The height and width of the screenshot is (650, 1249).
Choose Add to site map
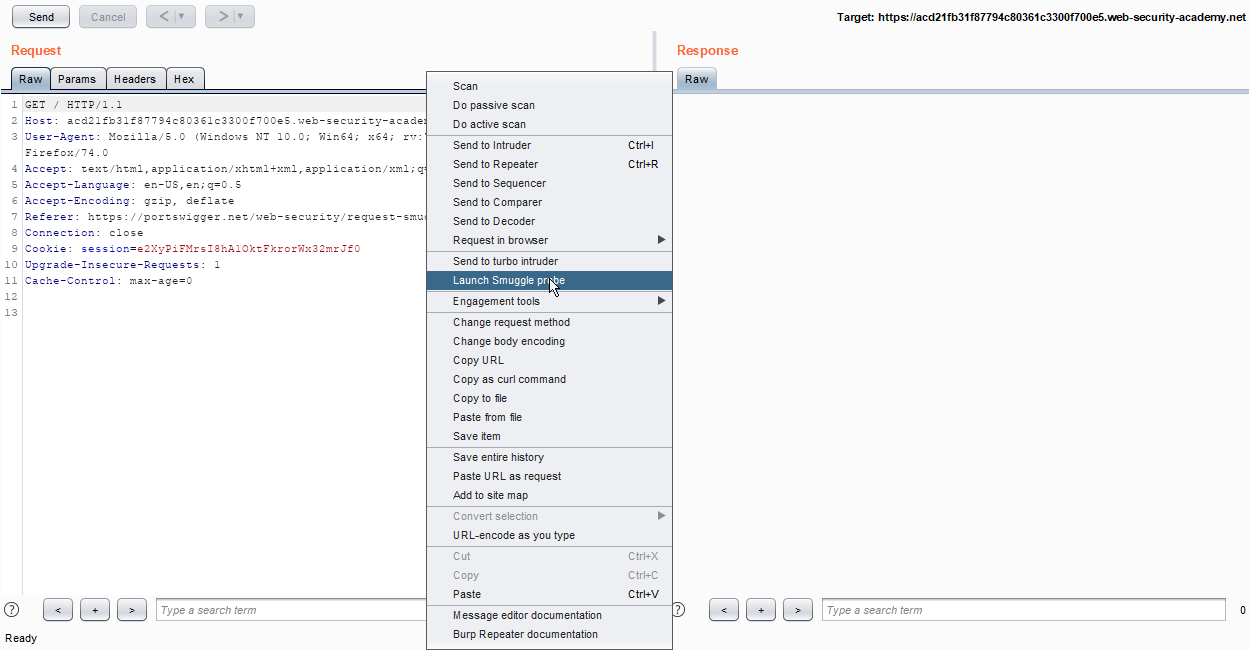tap(549, 495)
